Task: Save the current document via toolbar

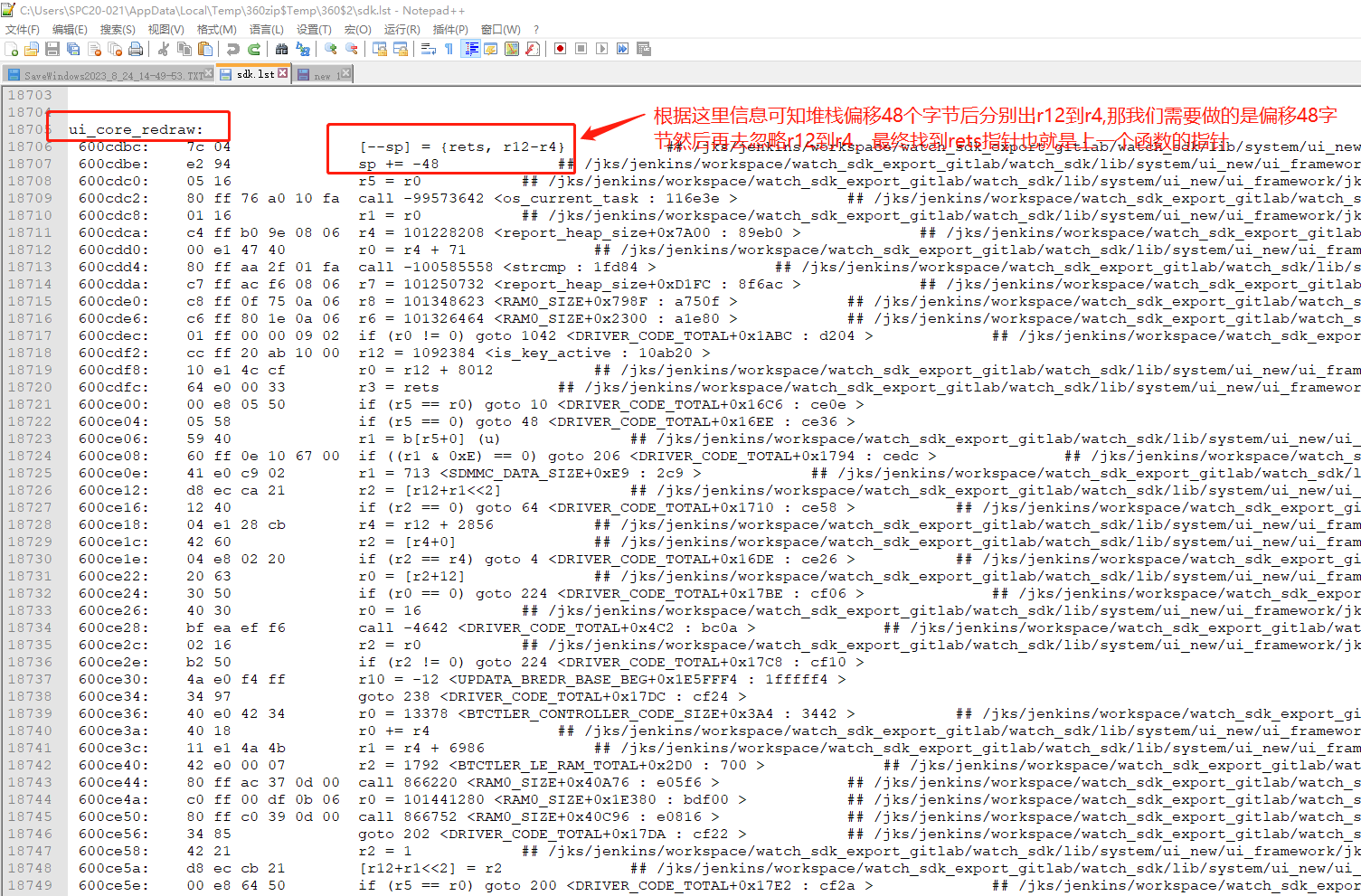Action: click(52, 49)
